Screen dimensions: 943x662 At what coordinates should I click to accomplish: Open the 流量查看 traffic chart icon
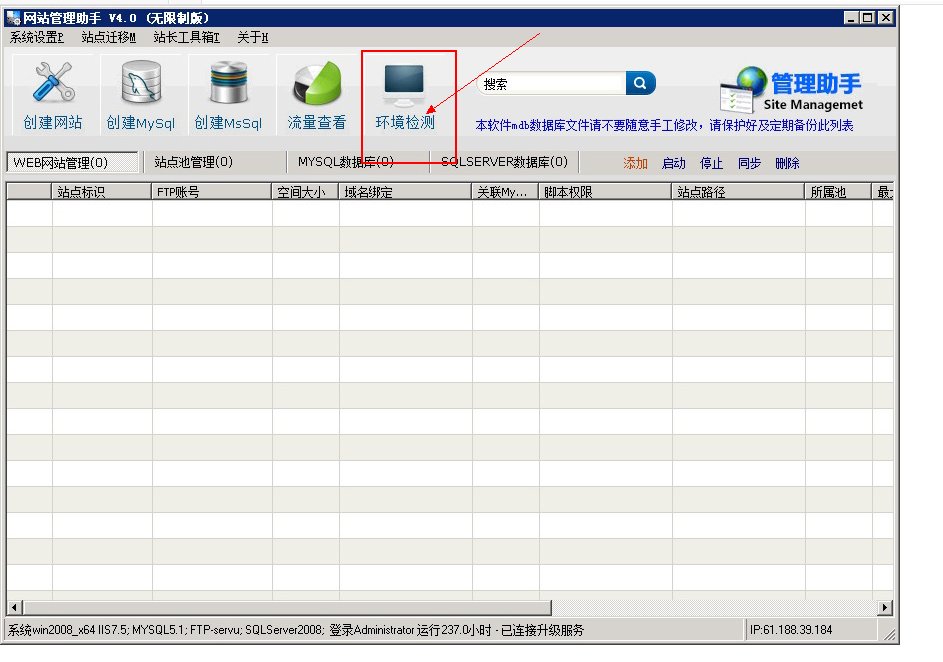316,84
